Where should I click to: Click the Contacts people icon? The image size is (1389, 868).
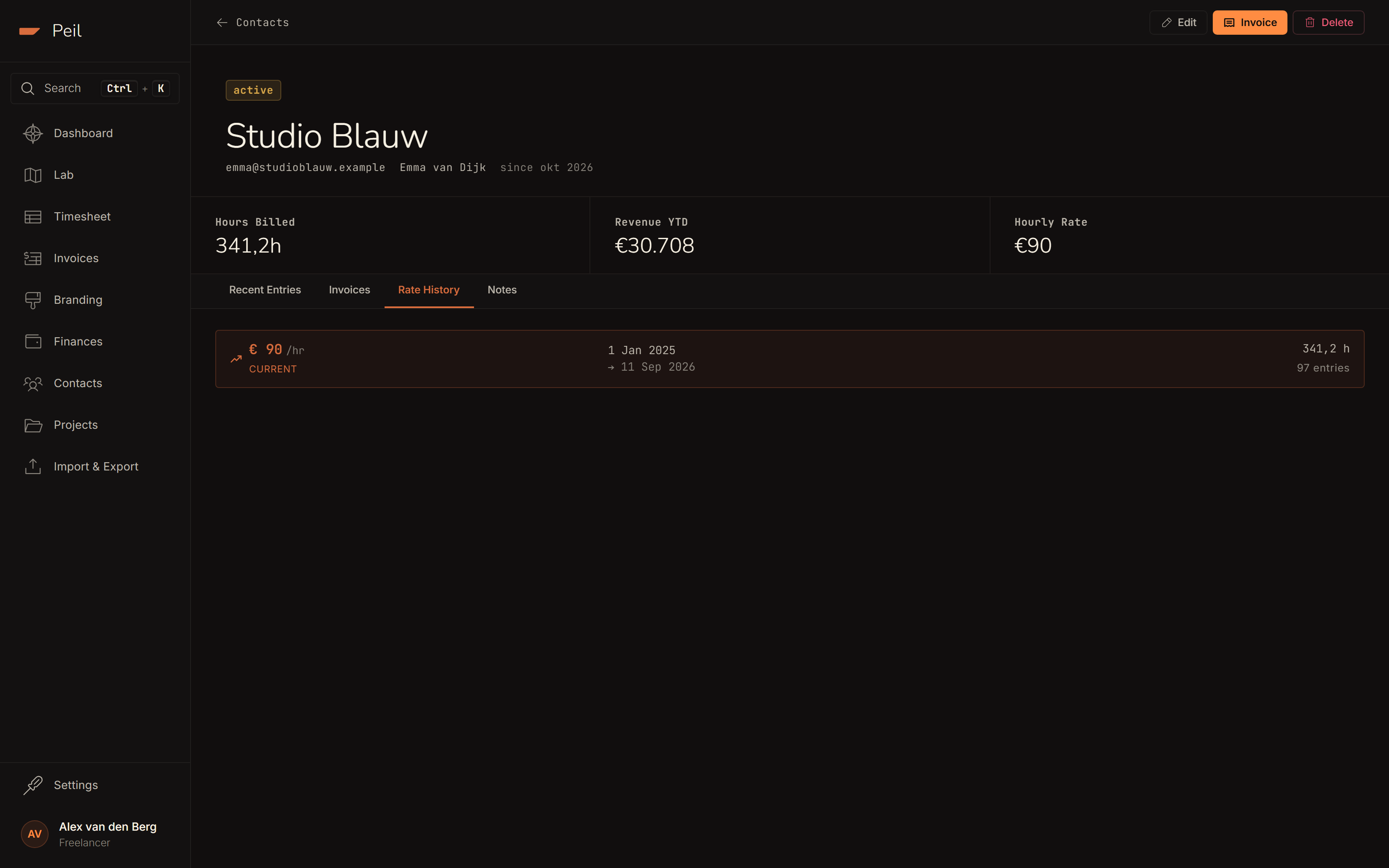click(x=33, y=384)
